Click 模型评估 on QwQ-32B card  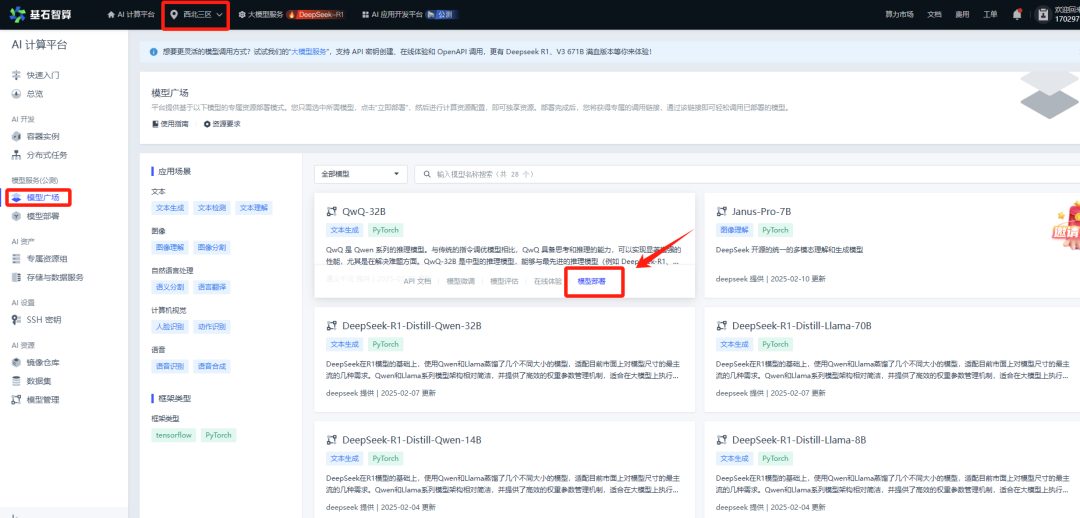[x=503, y=282]
